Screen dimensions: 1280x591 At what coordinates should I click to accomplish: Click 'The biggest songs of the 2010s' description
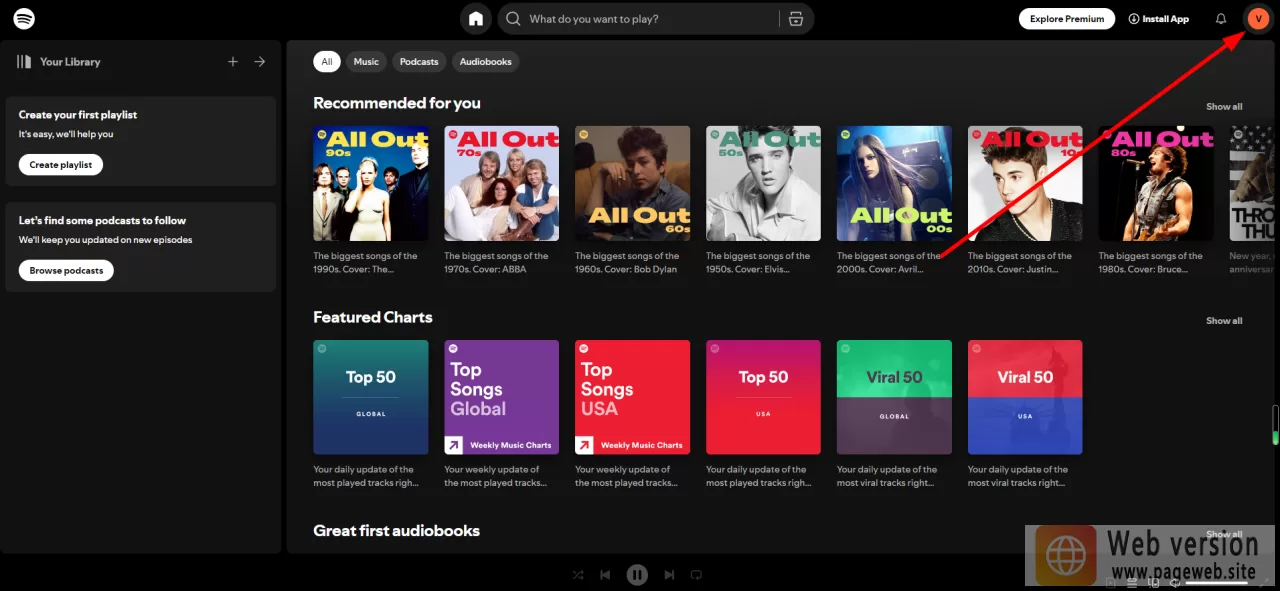(x=1020, y=262)
